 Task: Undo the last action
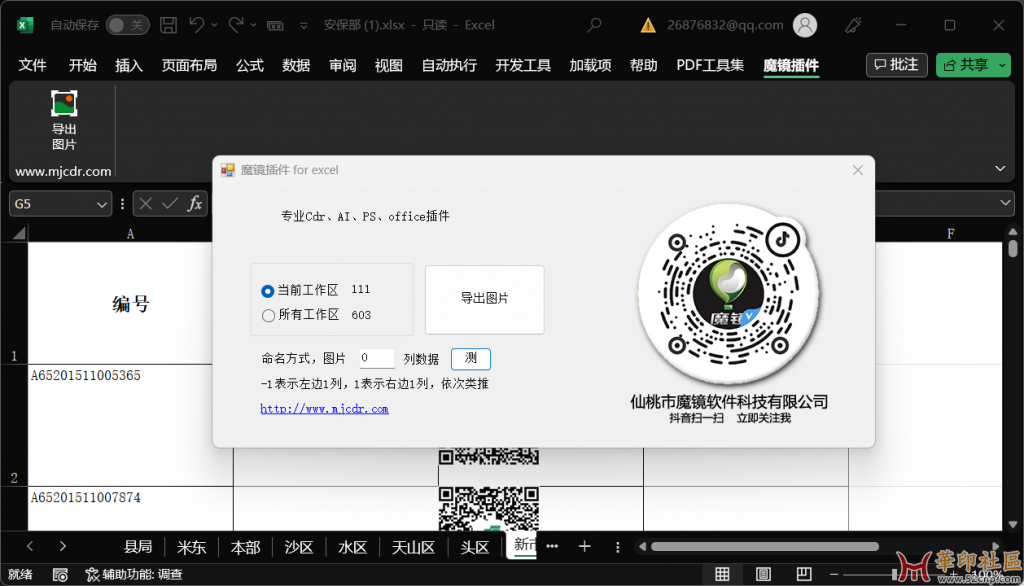[x=197, y=25]
